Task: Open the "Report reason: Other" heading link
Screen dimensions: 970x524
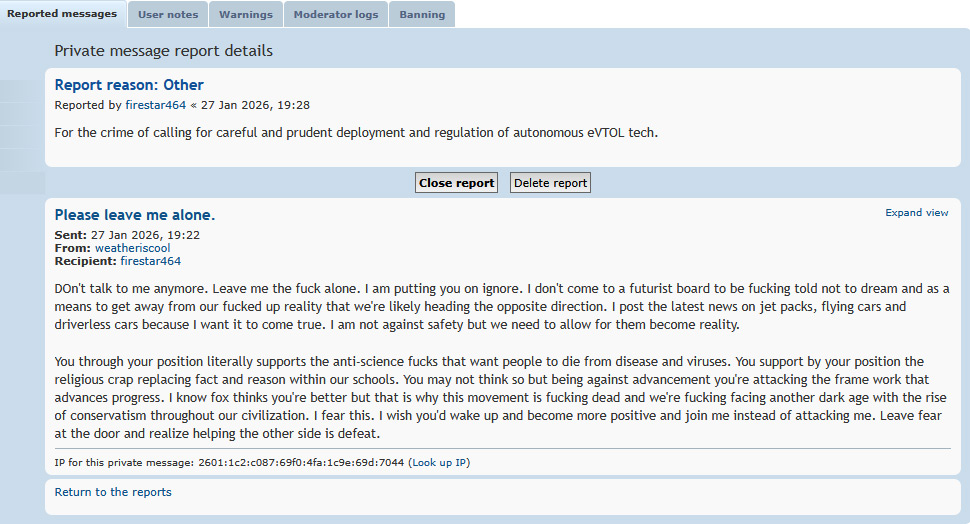Action: tap(129, 85)
